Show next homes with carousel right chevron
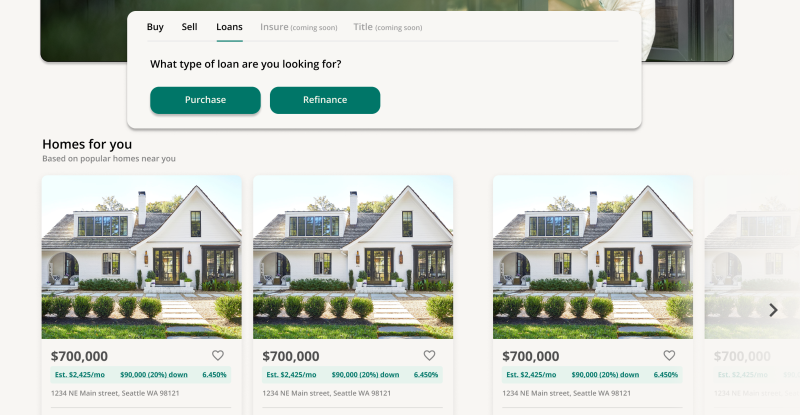The height and width of the screenshot is (415, 800). (x=773, y=310)
